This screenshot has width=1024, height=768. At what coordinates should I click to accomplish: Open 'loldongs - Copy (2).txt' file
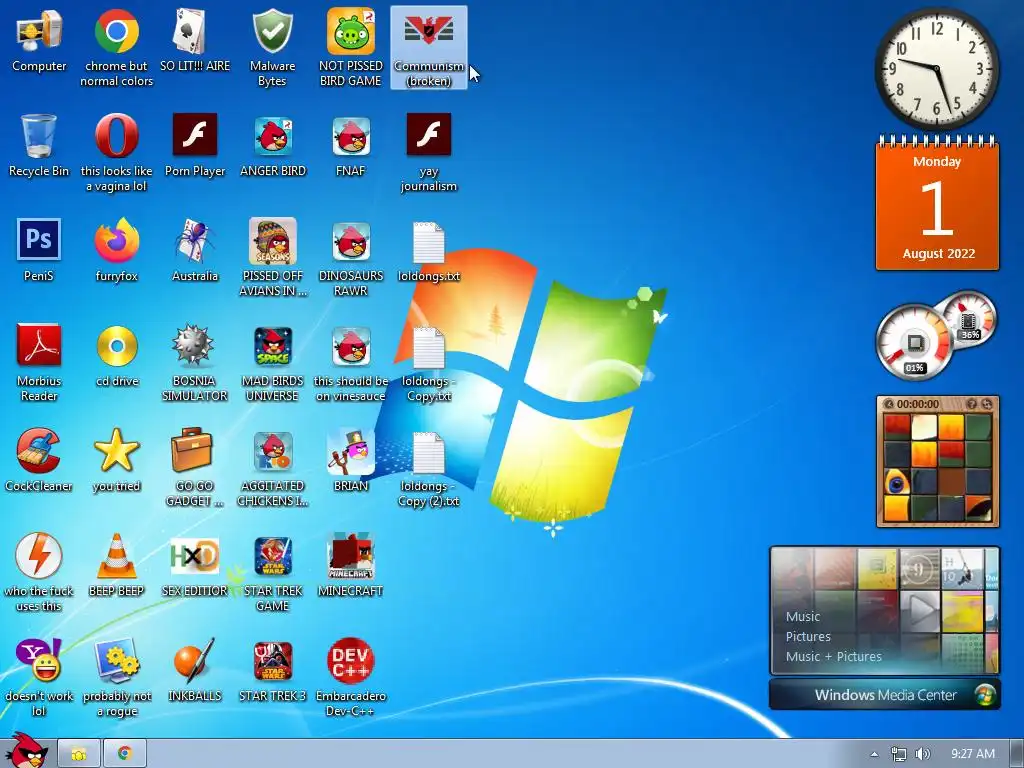click(428, 468)
